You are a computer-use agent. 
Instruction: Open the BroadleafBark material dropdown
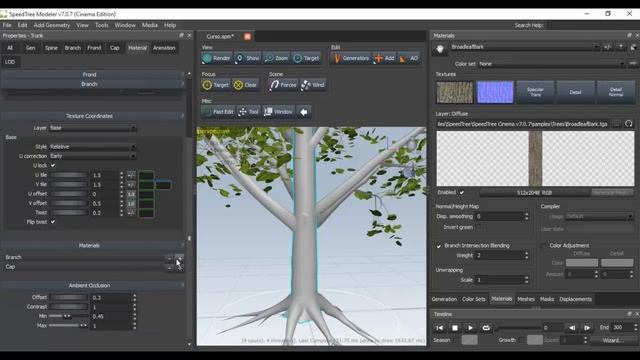(524, 47)
